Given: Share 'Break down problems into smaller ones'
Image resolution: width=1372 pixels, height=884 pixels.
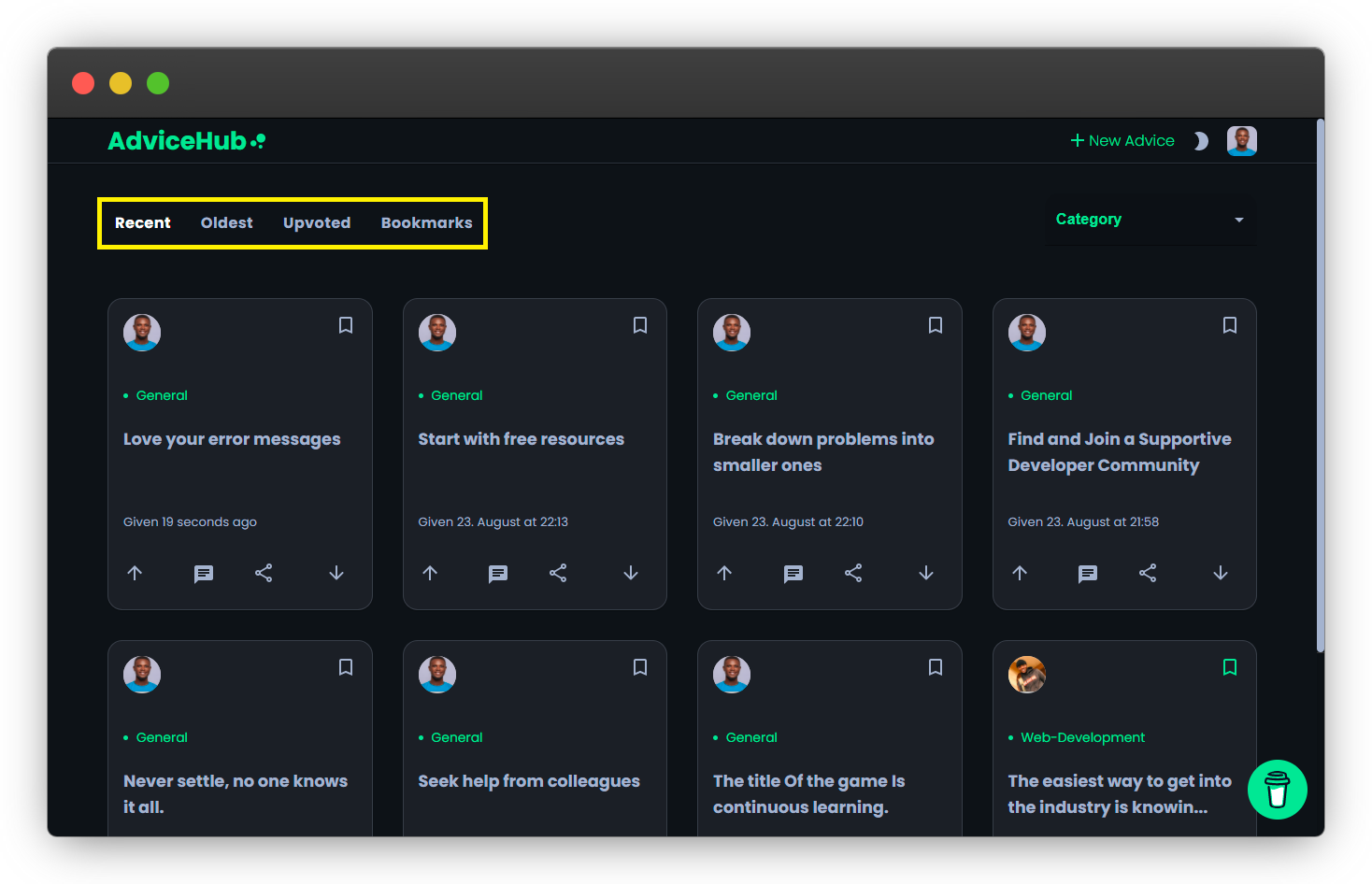Looking at the screenshot, I should pyautogui.click(x=853, y=573).
